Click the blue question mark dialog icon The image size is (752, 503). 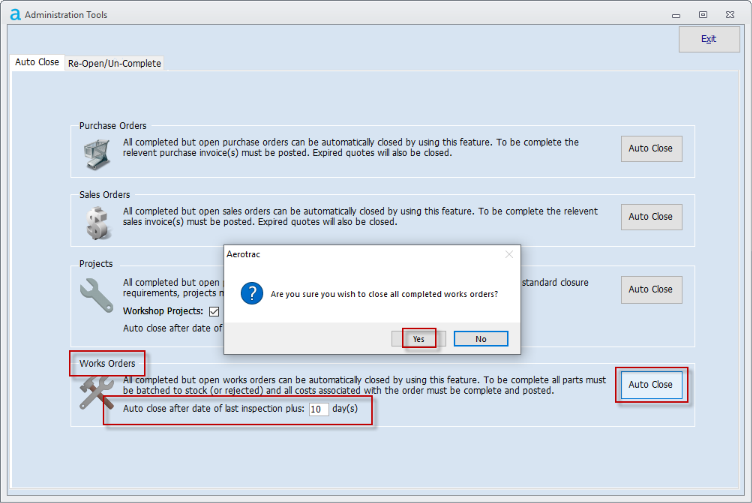(251, 295)
